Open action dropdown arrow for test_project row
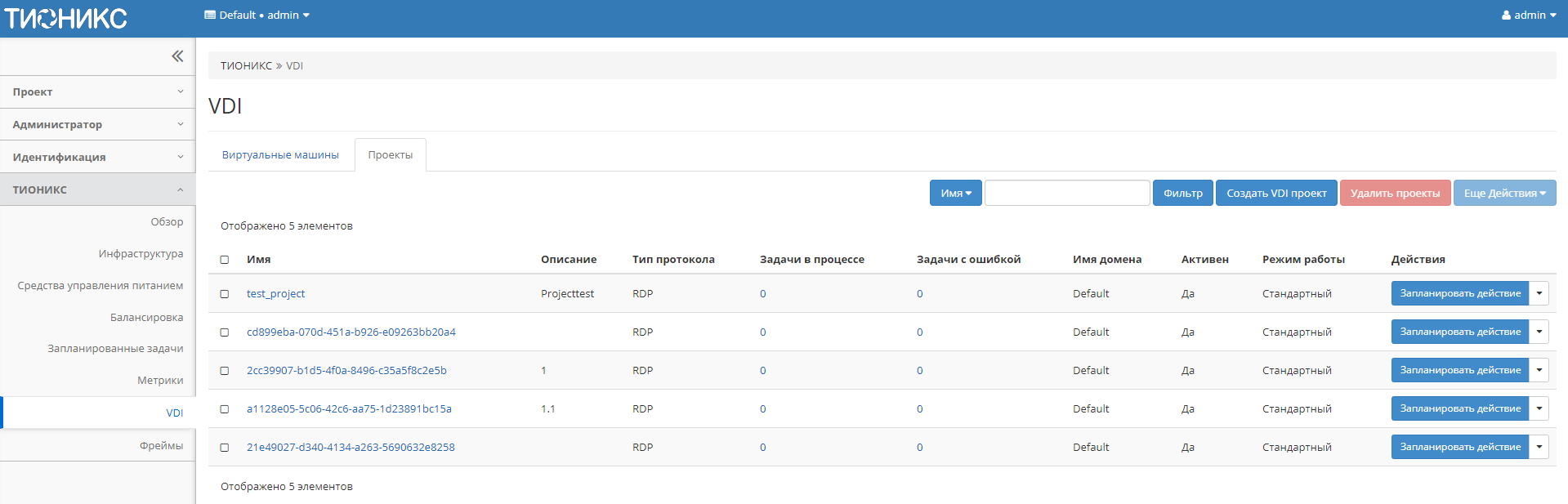This screenshot has height=504, width=1568. (1539, 293)
